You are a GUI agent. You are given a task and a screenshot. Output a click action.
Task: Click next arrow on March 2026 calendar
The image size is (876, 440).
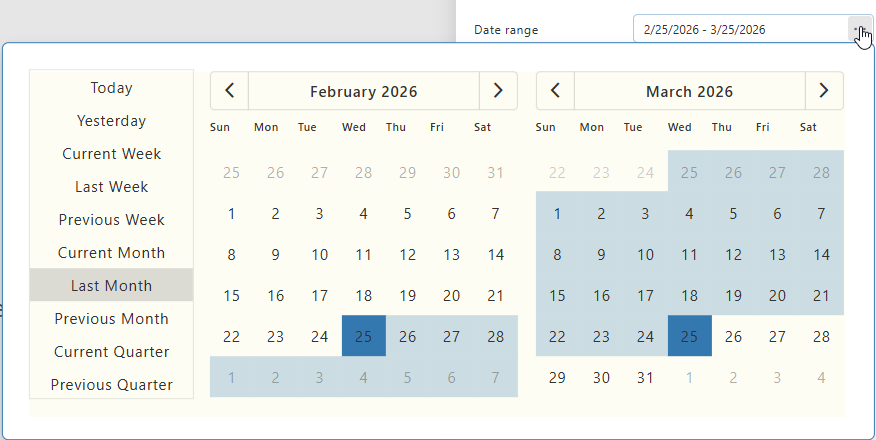[x=824, y=91]
